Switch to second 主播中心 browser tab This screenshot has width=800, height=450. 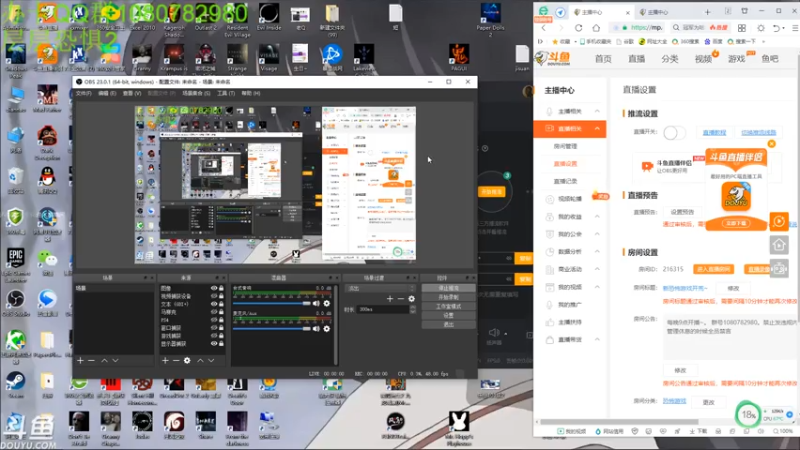coord(663,12)
